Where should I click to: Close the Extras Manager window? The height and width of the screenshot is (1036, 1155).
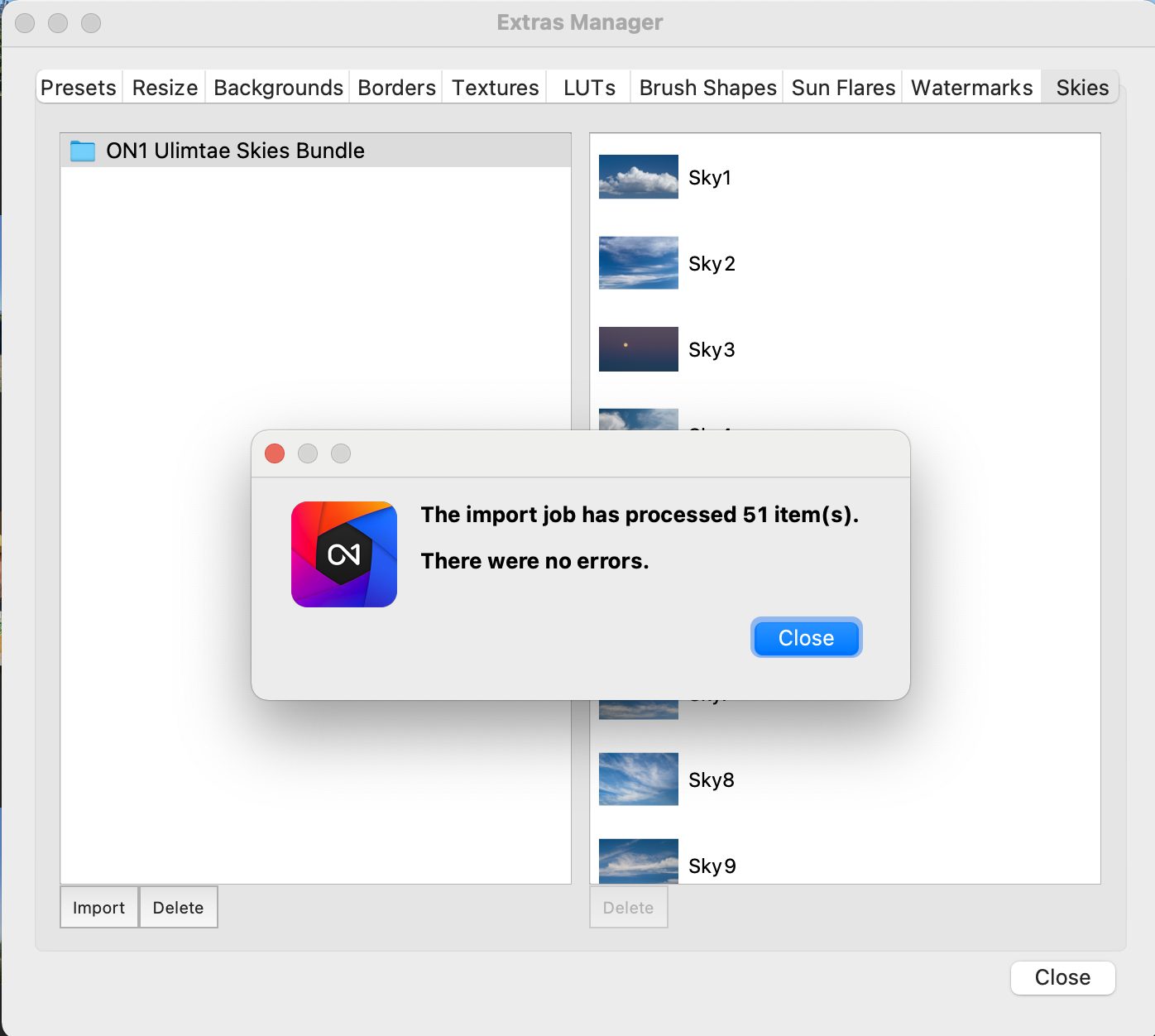[1062, 977]
